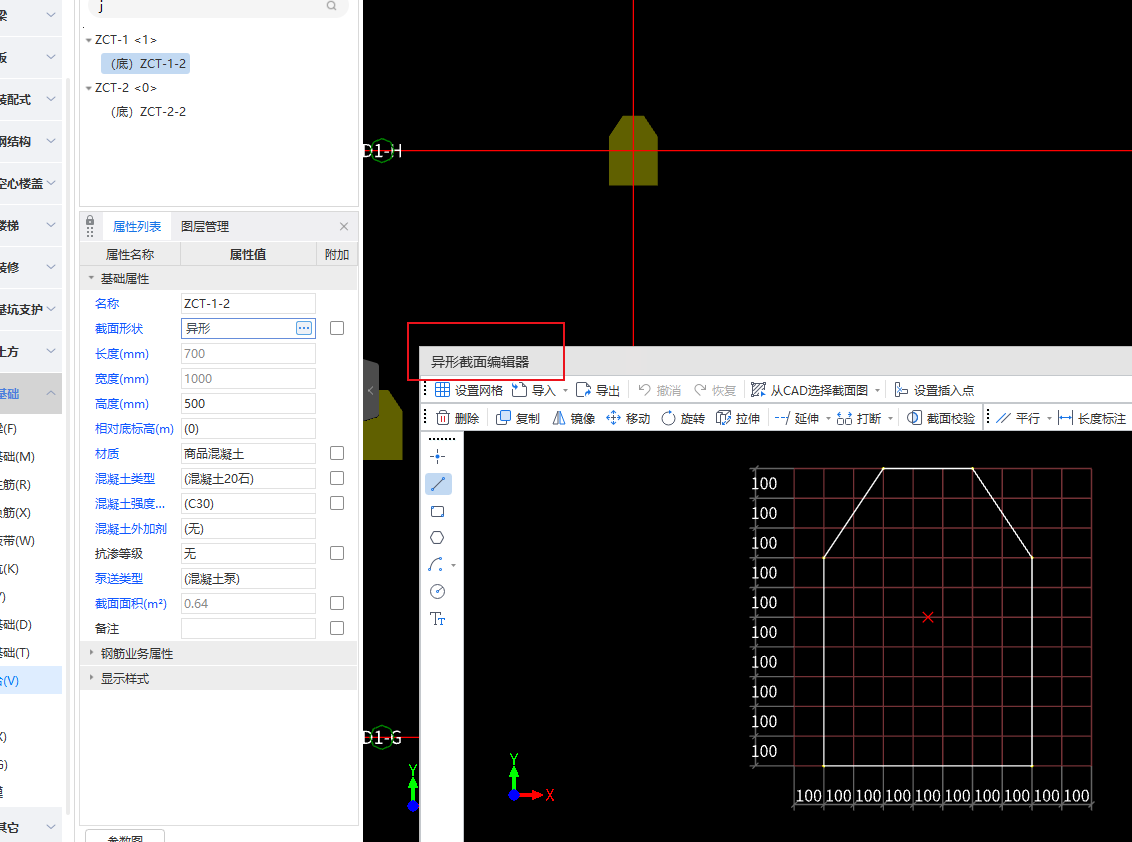1132x842 pixels.
Task: Expand the 显示样式 section
Action: [91, 678]
